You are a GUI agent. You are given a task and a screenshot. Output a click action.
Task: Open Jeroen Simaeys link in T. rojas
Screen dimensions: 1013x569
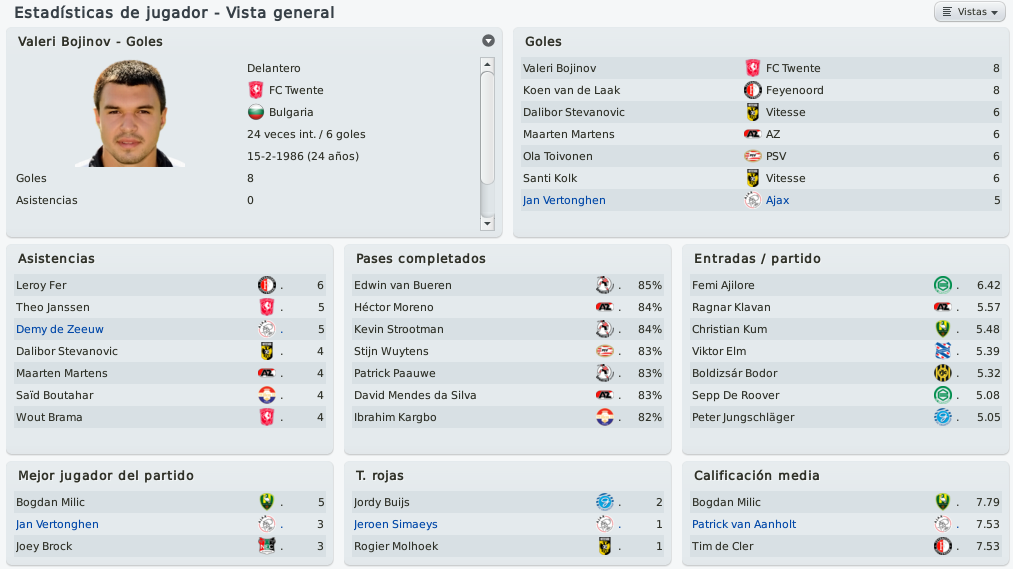pos(395,524)
